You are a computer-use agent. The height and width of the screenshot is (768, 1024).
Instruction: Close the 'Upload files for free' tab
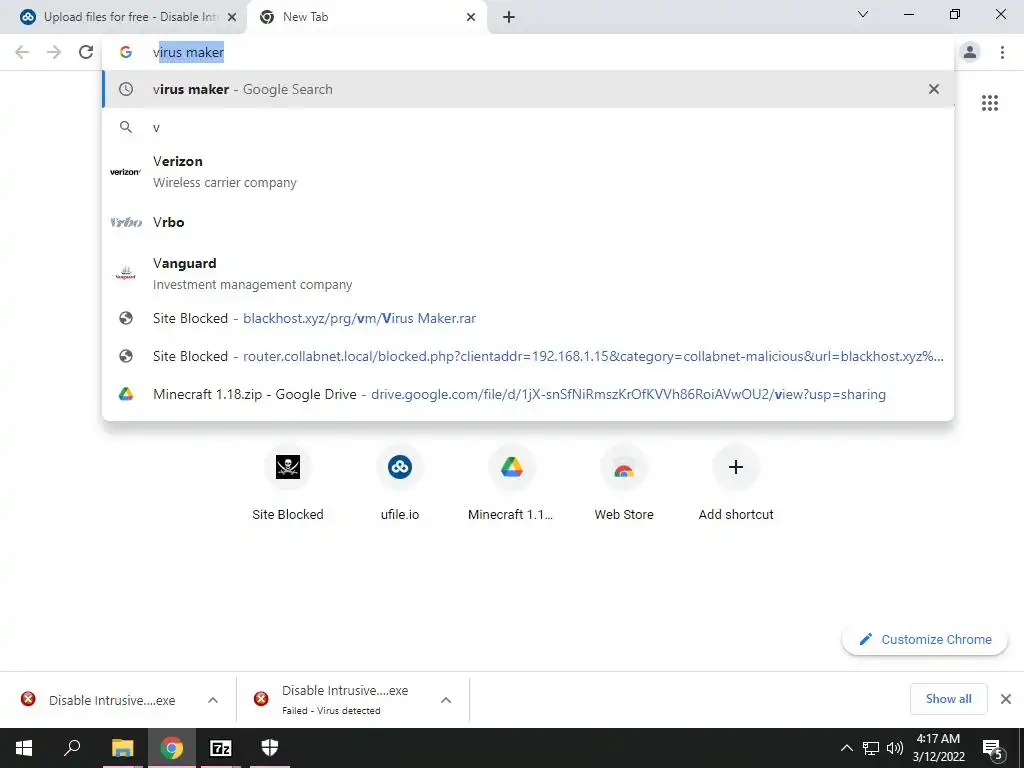point(232,17)
